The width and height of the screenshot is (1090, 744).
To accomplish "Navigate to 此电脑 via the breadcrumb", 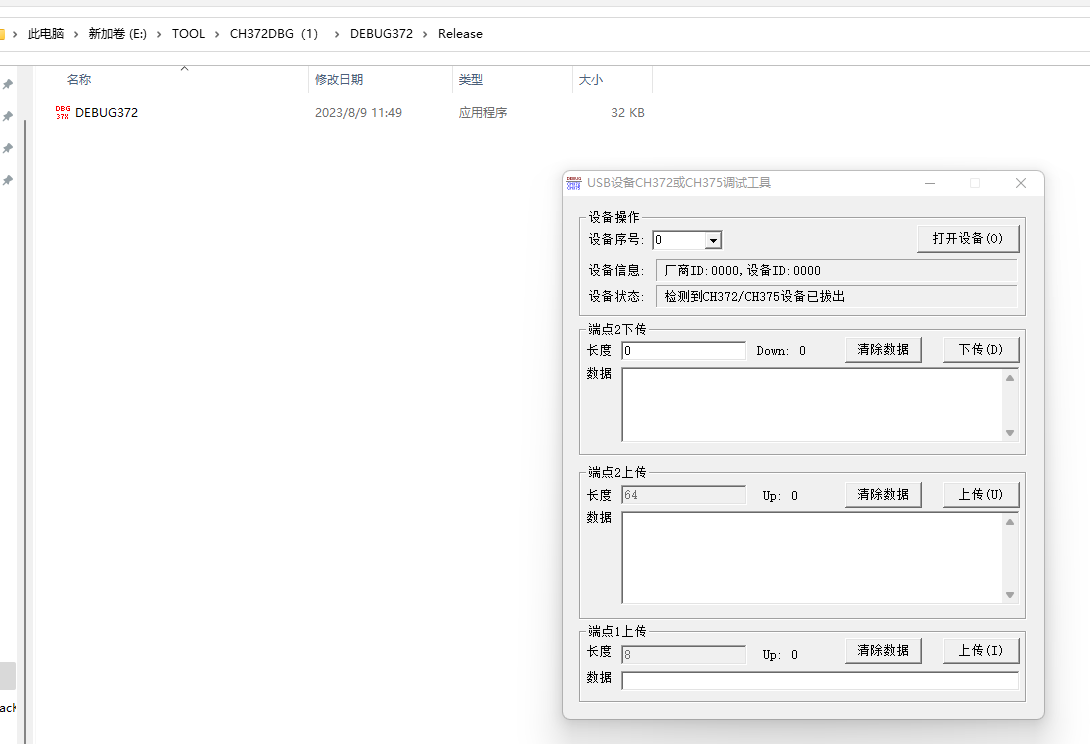I will pyautogui.click(x=45, y=33).
